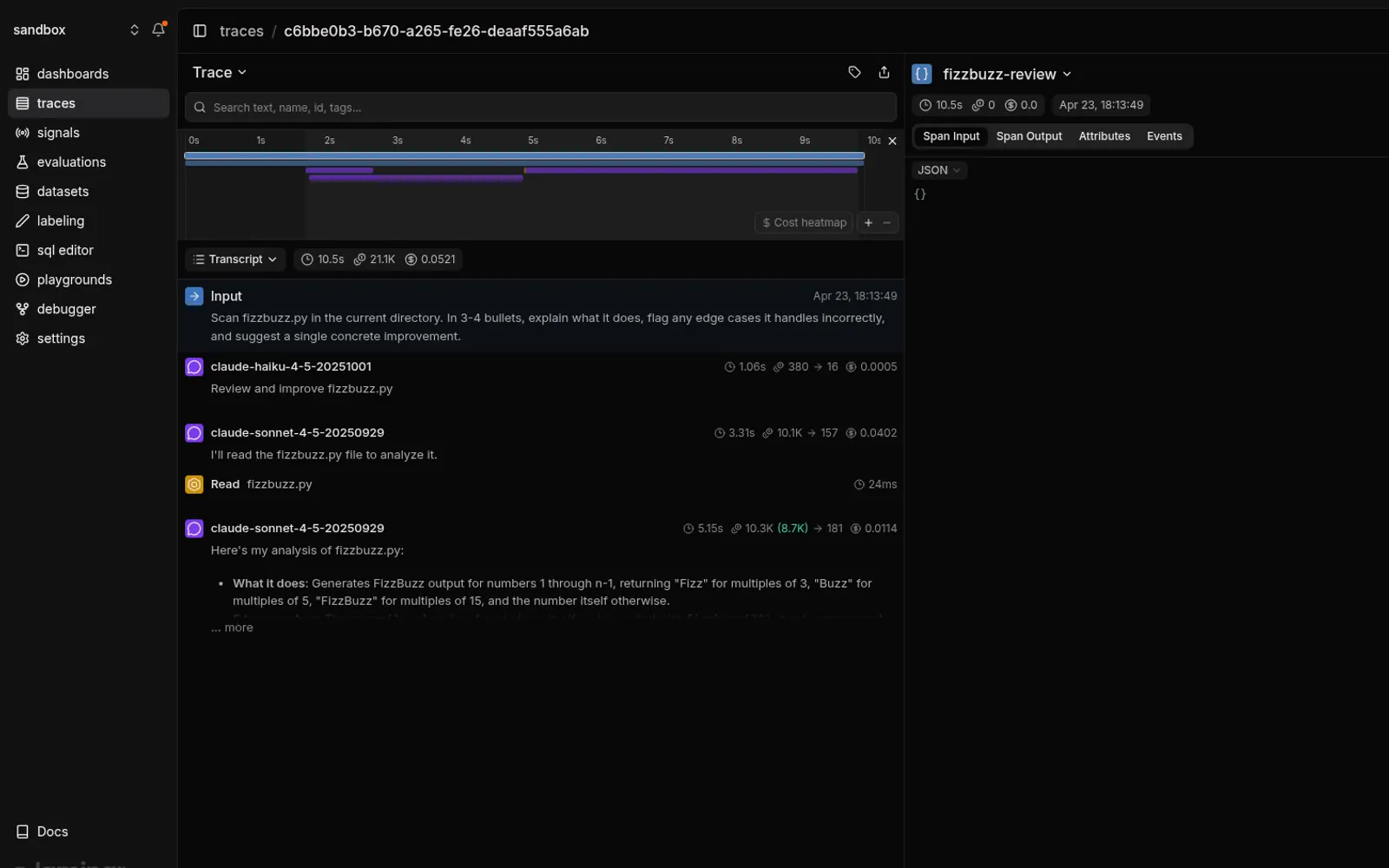Screen dimensions: 1389x868
Task: Expand the Trace dropdown
Action: click(220, 72)
